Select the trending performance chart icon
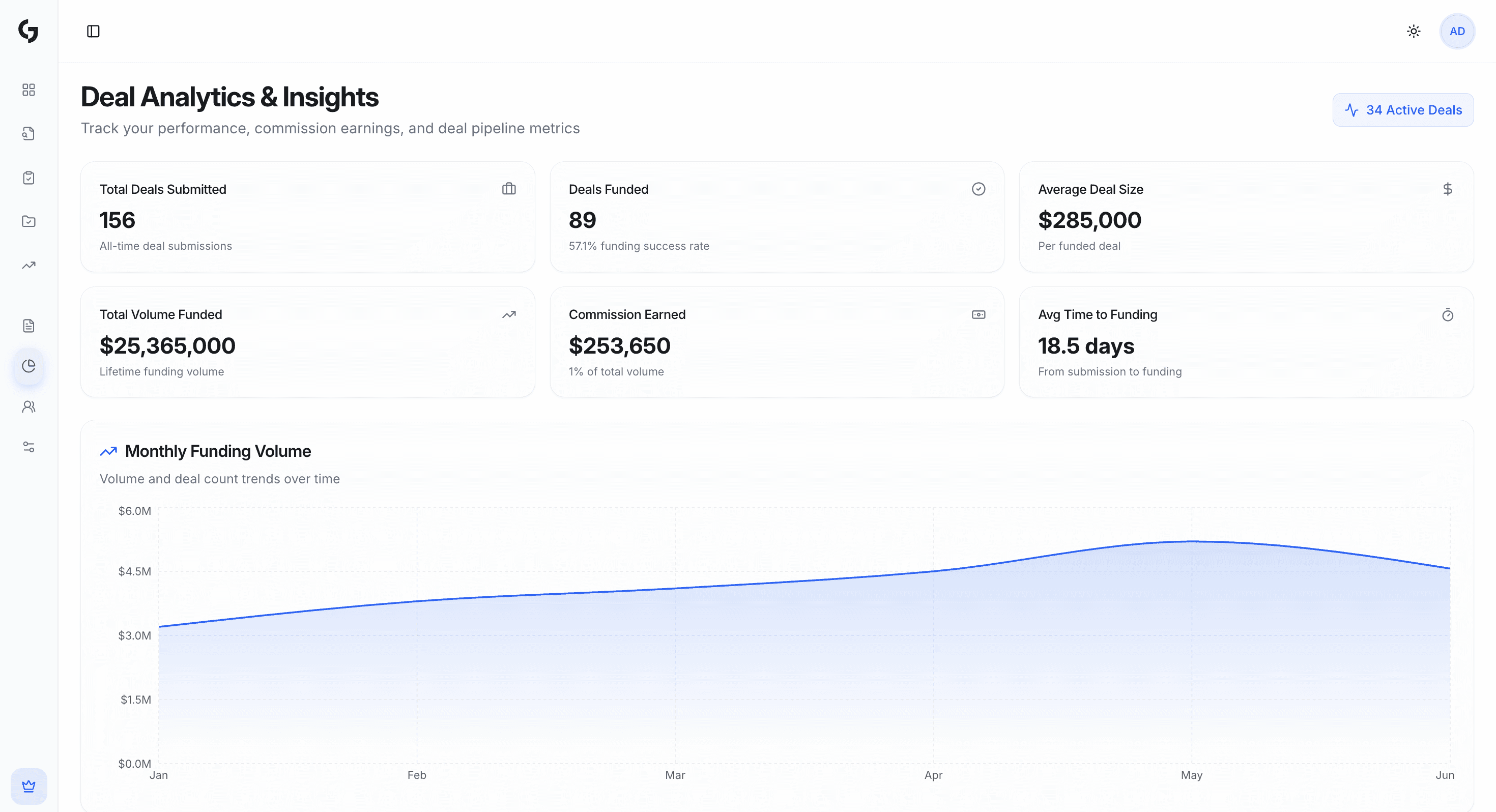The width and height of the screenshot is (1496, 812). [28, 265]
